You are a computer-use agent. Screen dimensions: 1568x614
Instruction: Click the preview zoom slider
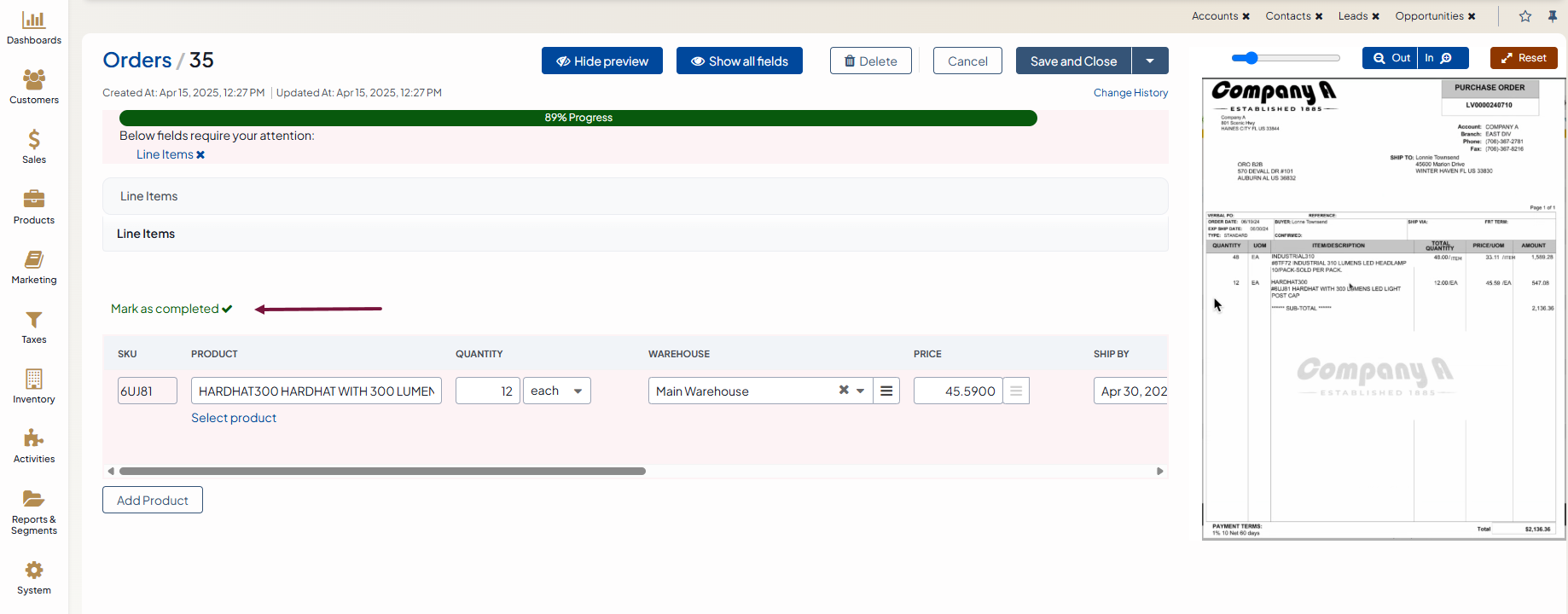(1286, 58)
